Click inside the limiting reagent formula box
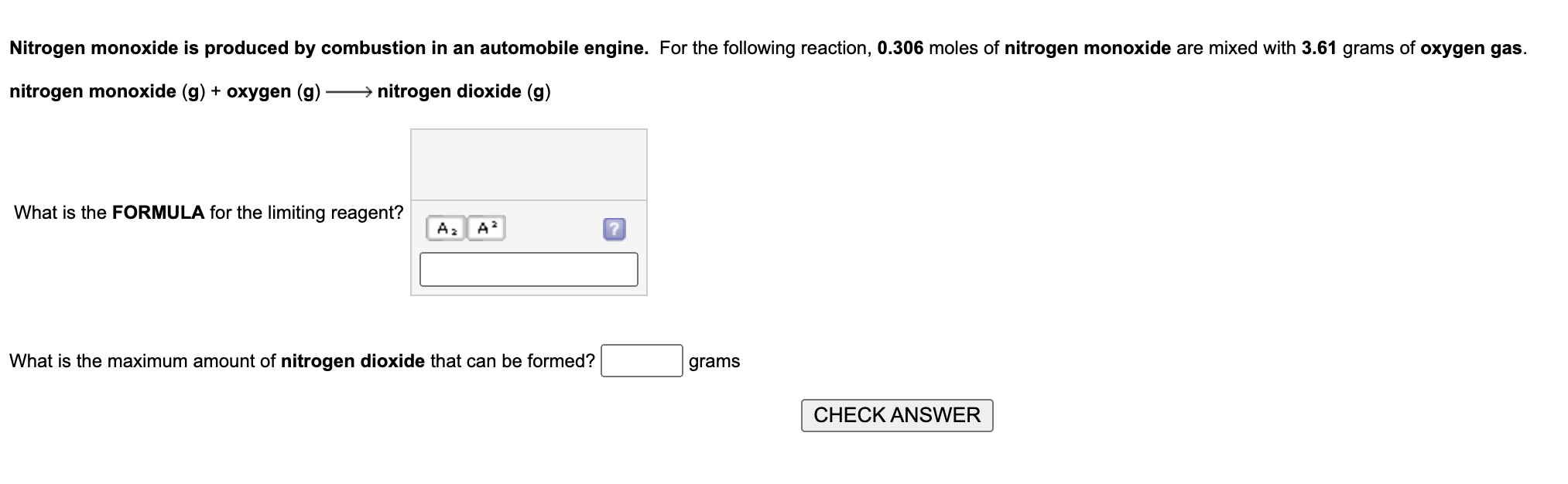 tap(529, 268)
